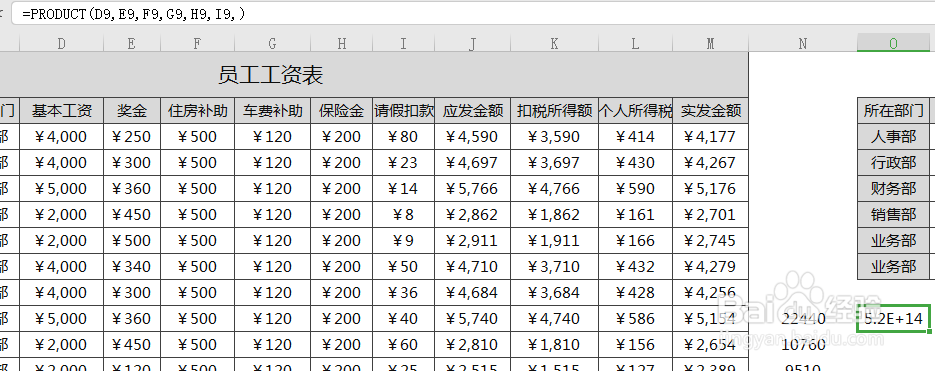Viewport: 935px width, 371px height.
Task: Click the 车费补助 header cell
Action: pos(273,110)
